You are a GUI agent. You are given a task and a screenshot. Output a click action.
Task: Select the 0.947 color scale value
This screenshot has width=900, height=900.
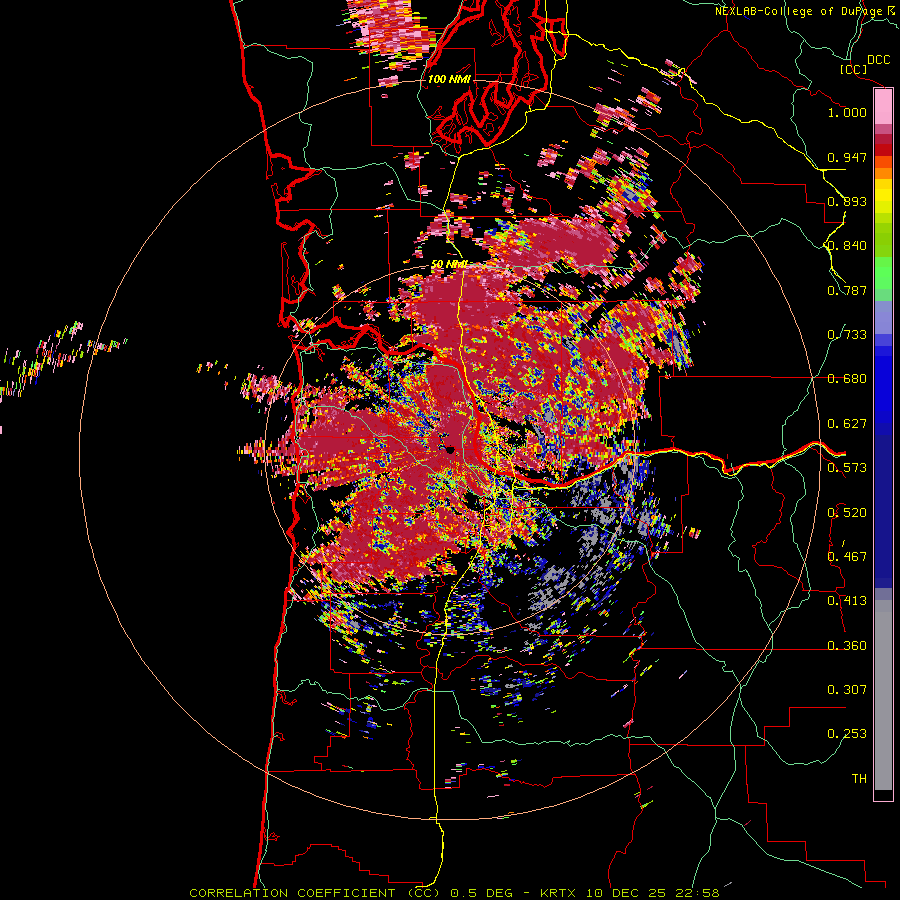(x=847, y=157)
